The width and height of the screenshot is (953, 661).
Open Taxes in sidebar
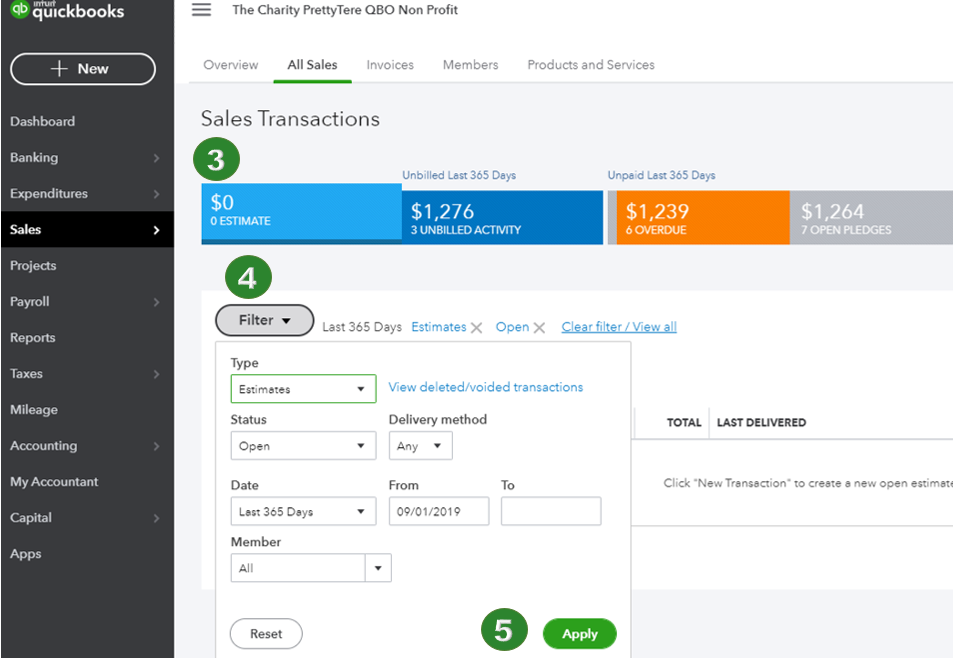(26, 374)
